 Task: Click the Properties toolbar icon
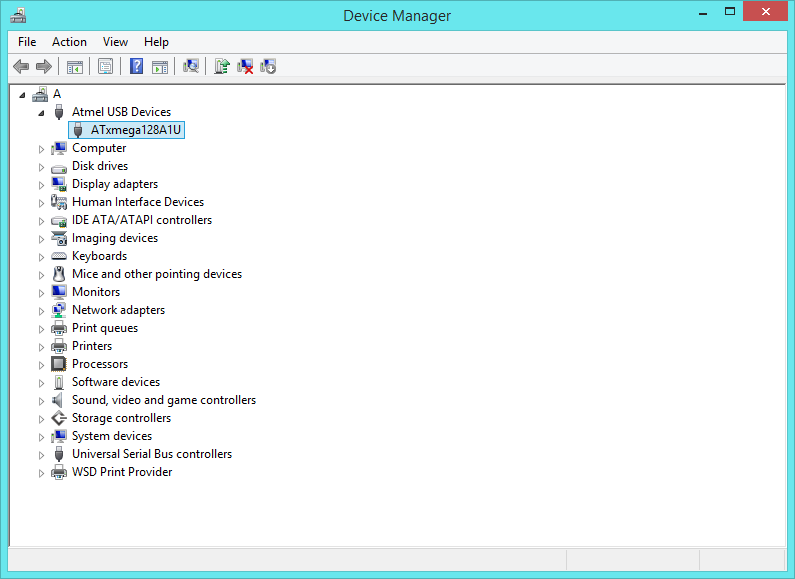tap(105, 66)
